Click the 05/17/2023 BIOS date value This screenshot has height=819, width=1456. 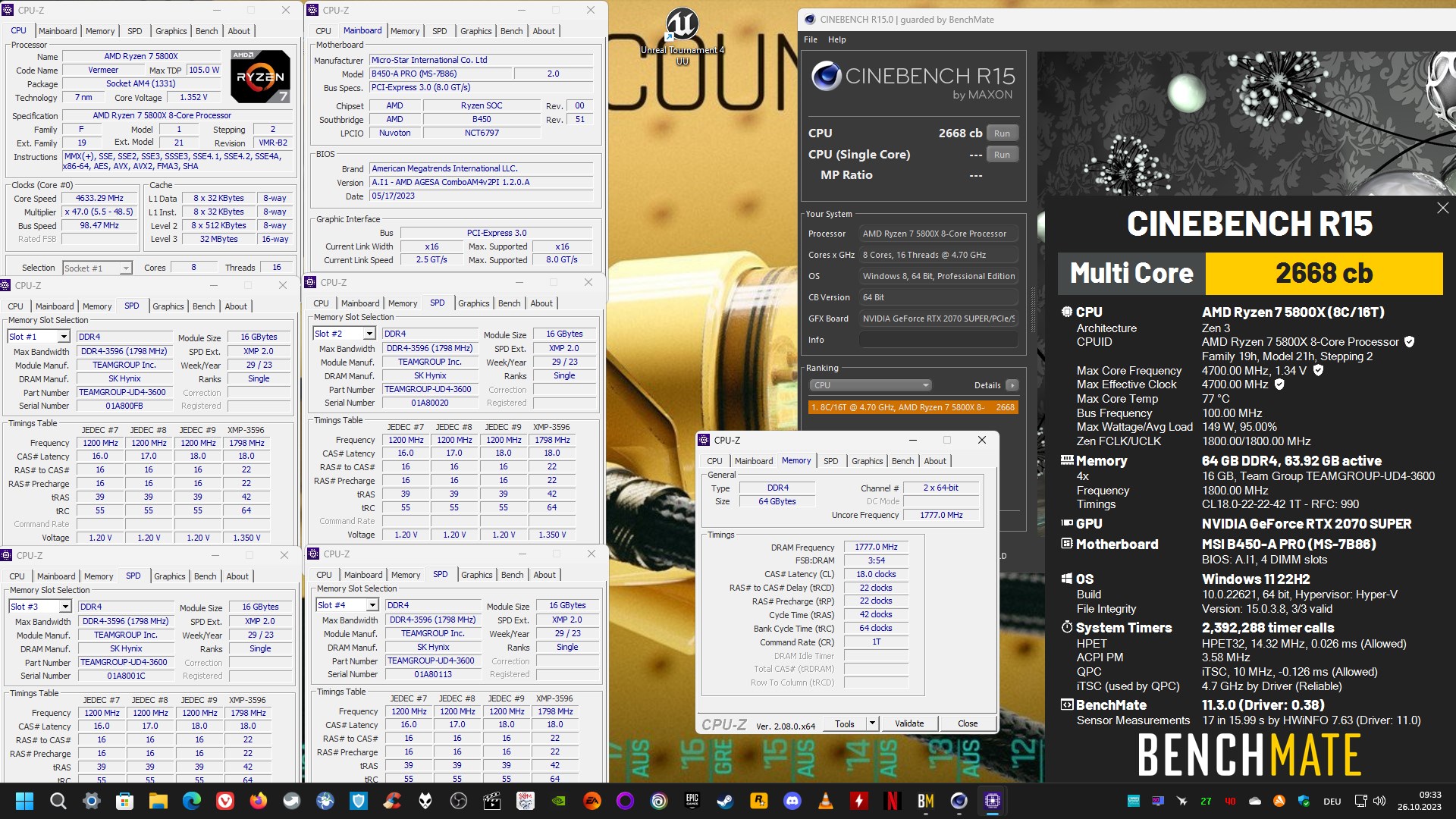click(481, 196)
